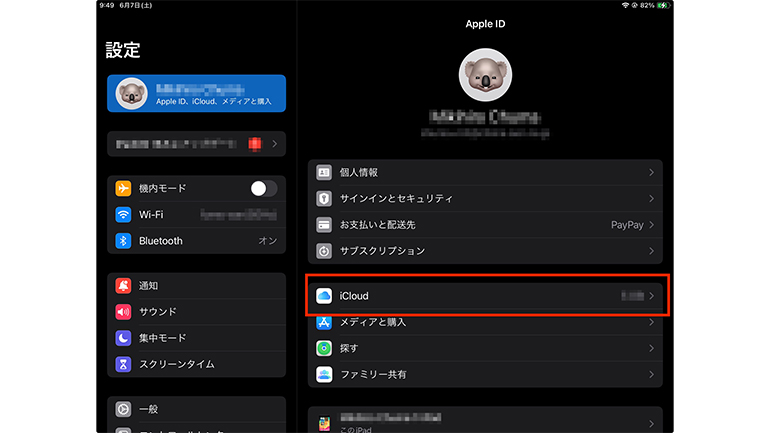
Task: Tap the PayPay payment value
Action: click(627, 225)
